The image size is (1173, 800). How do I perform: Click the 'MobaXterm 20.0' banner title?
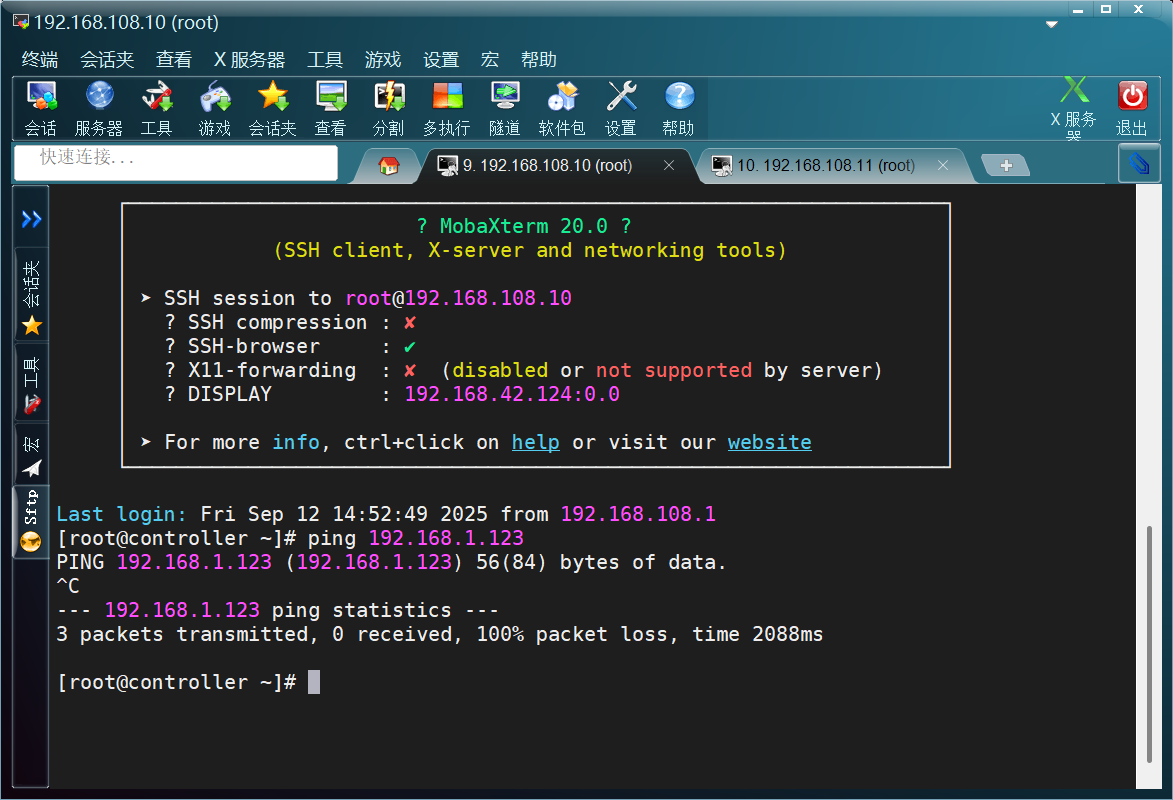click(x=524, y=226)
